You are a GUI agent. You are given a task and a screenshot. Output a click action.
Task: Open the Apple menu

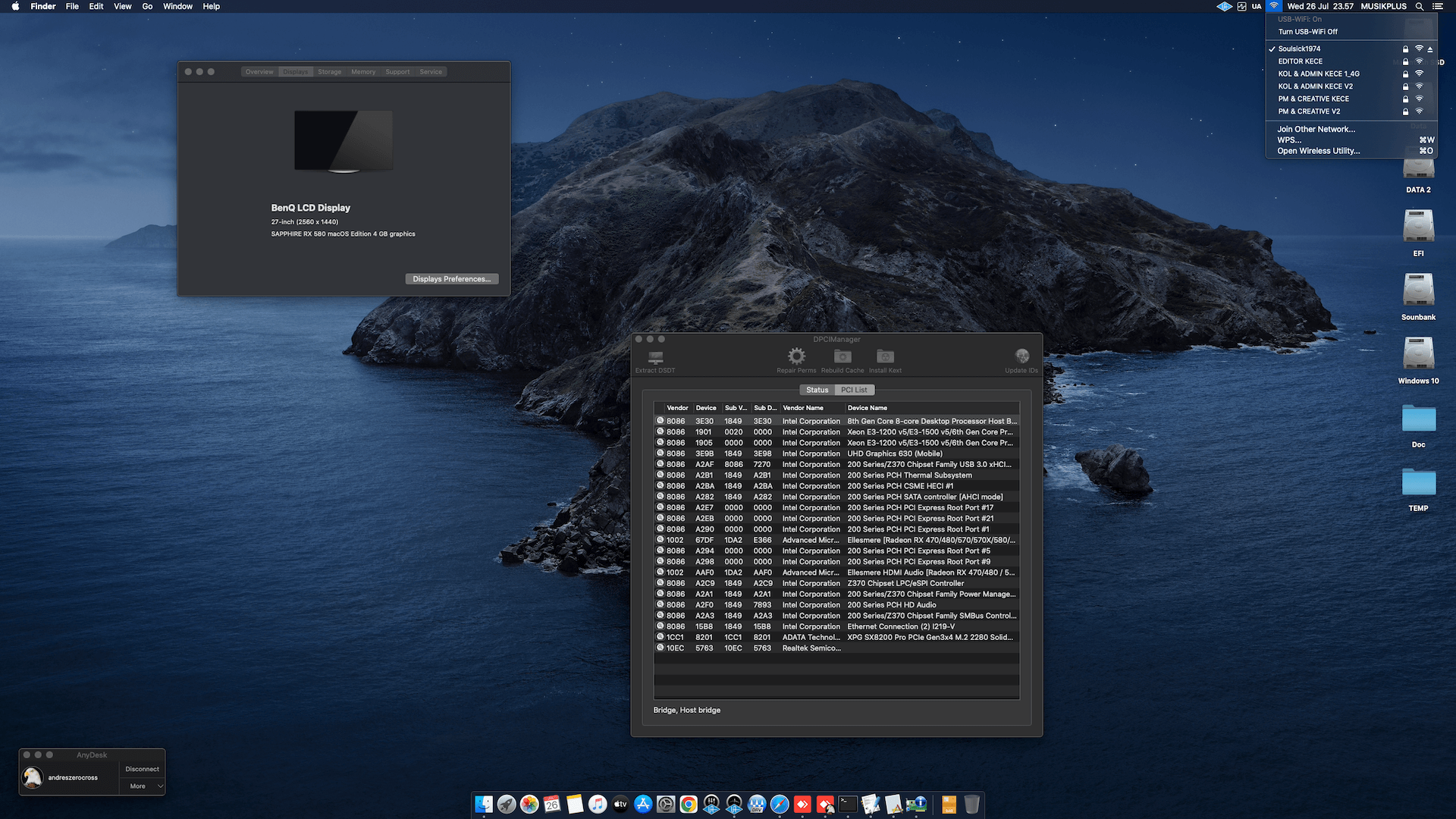(x=15, y=6)
